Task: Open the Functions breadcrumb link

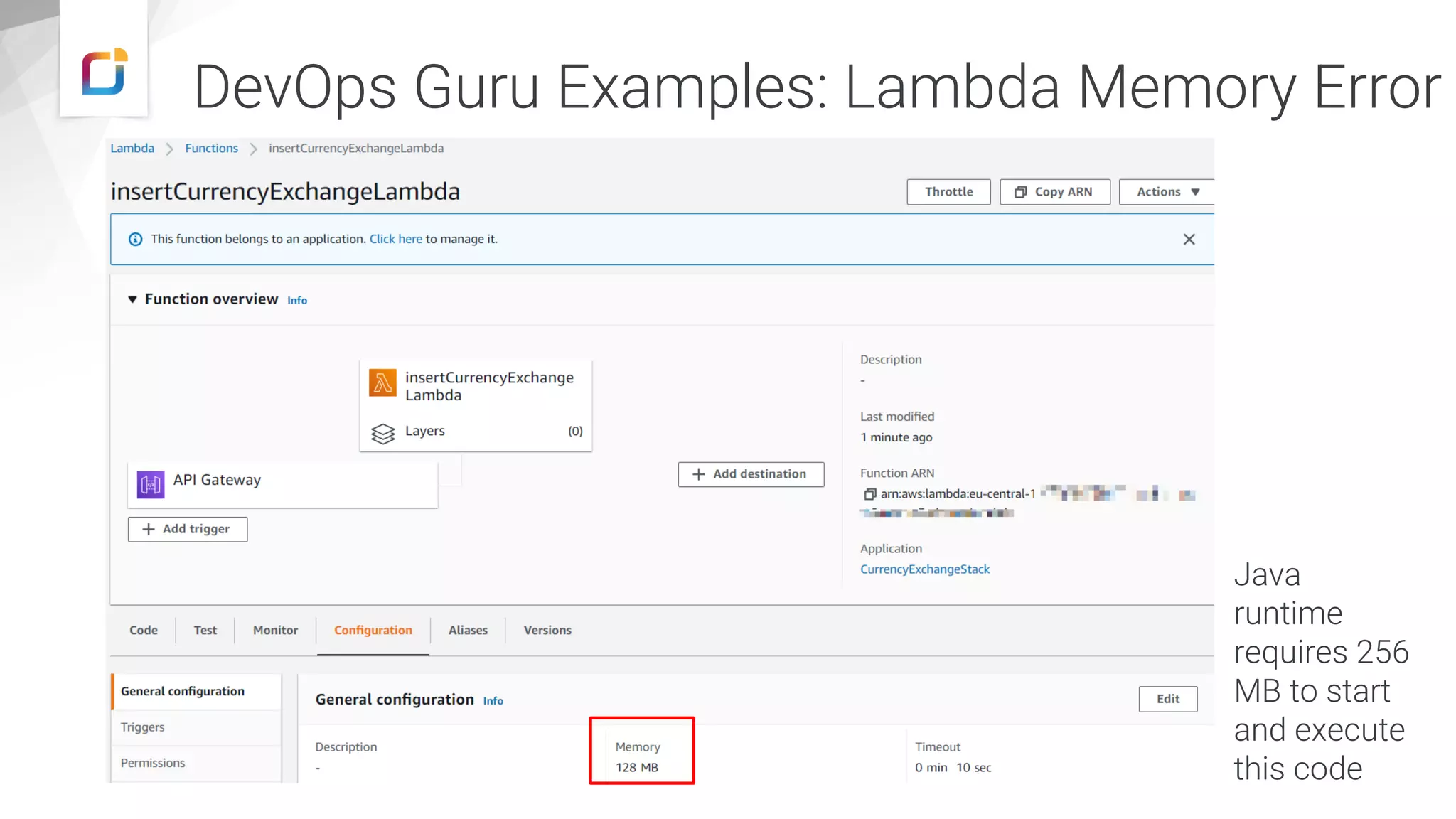Action: (x=211, y=149)
